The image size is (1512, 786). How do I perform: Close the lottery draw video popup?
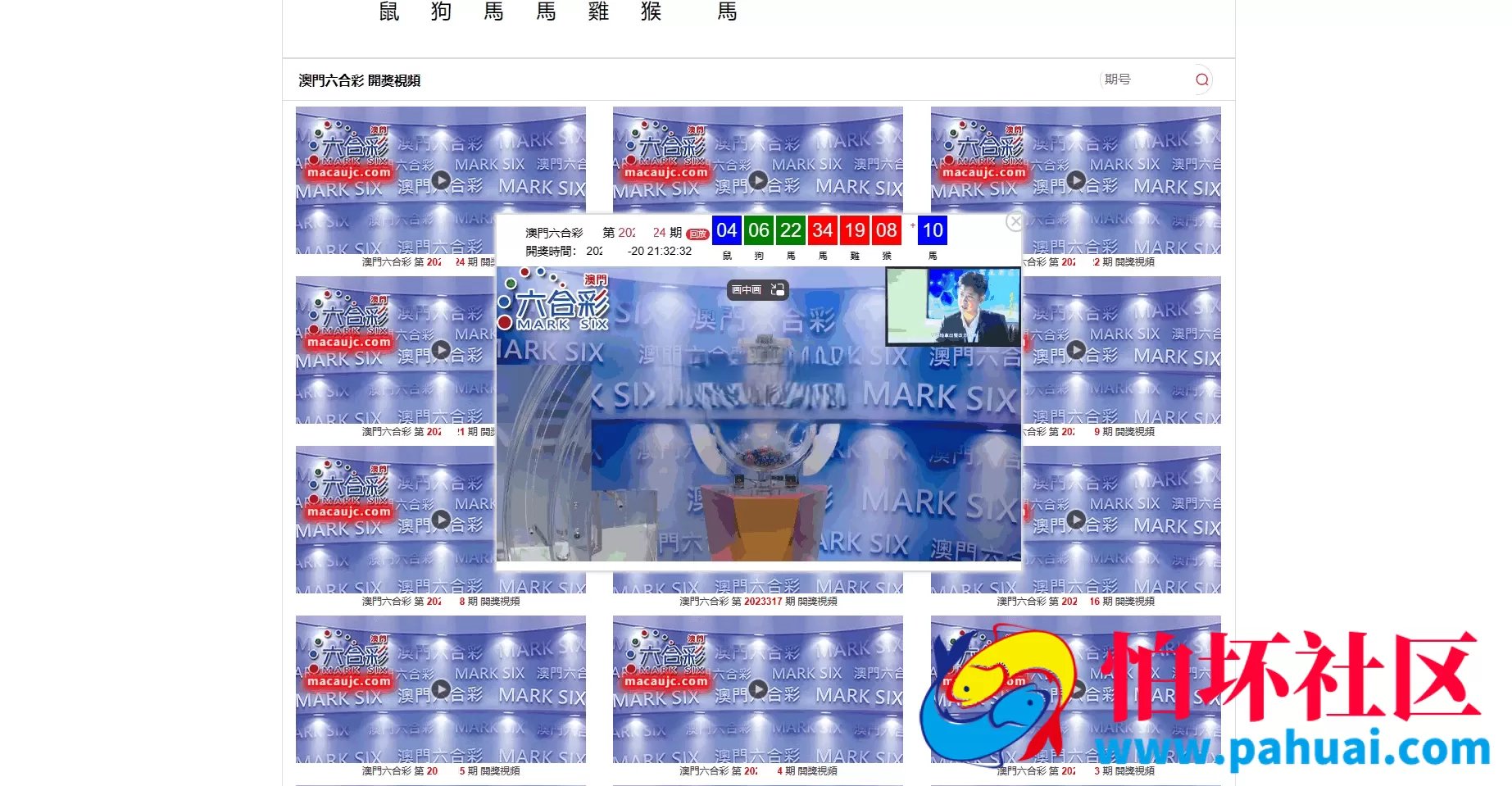click(1015, 221)
